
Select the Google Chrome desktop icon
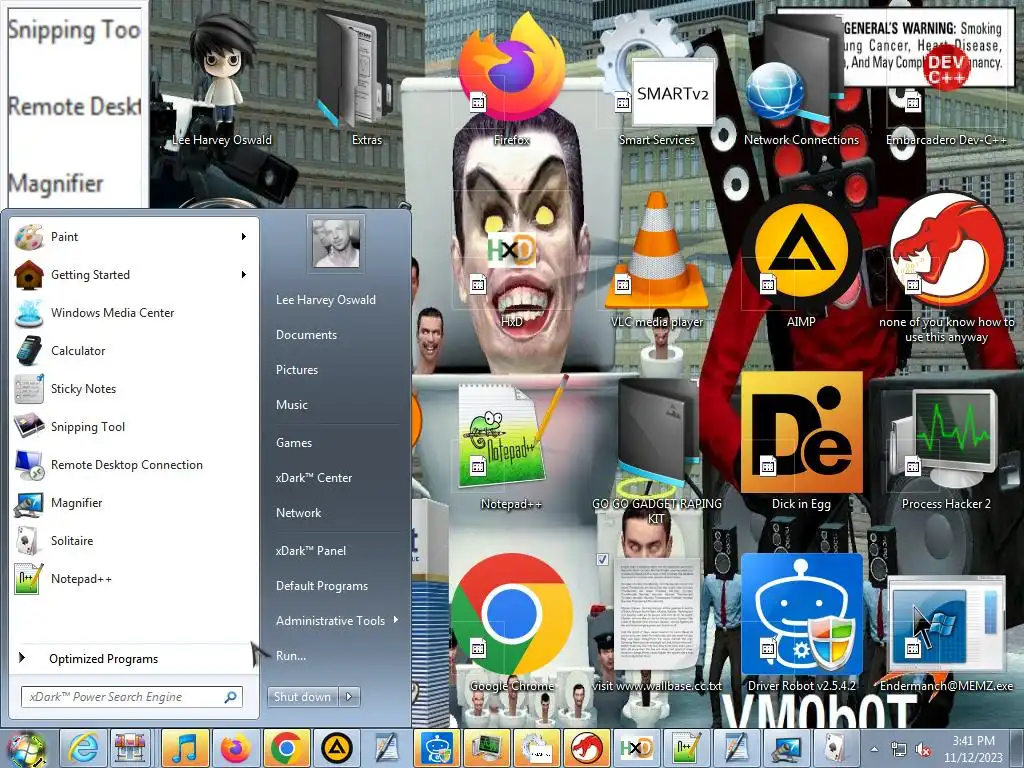(x=511, y=620)
